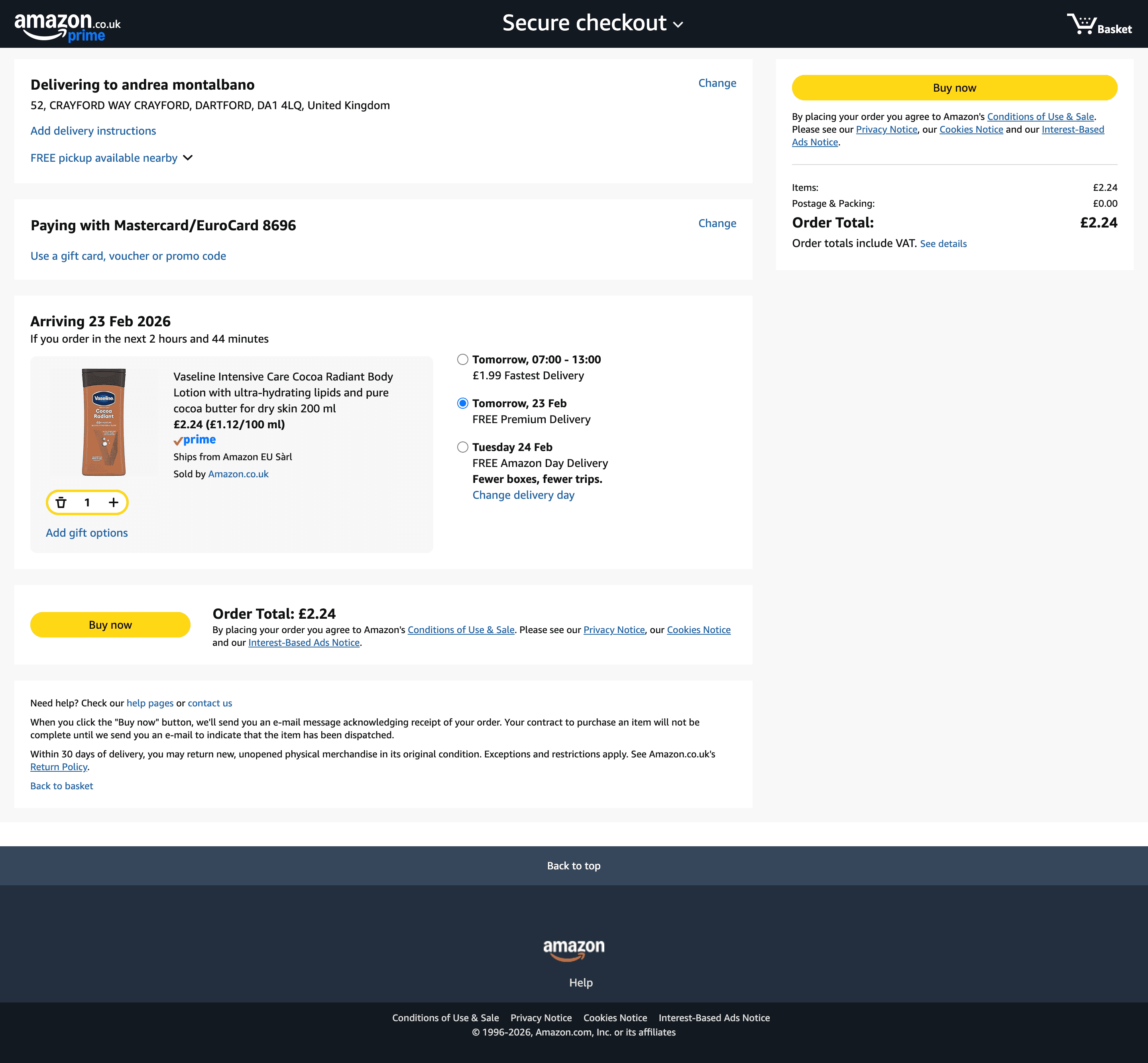Select Tomorrow 07:00 - 13:00 Fastest Delivery
The image size is (1148, 1063).
click(x=463, y=360)
